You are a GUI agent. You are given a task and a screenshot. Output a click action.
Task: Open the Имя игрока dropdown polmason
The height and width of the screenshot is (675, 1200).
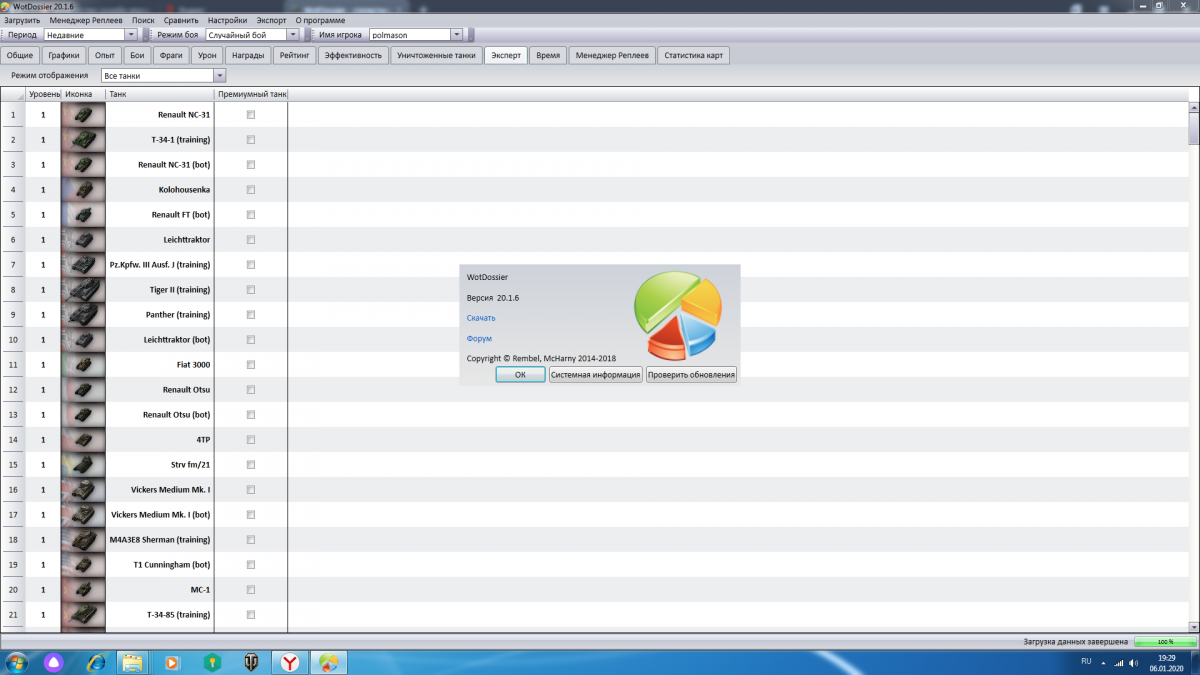click(414, 35)
